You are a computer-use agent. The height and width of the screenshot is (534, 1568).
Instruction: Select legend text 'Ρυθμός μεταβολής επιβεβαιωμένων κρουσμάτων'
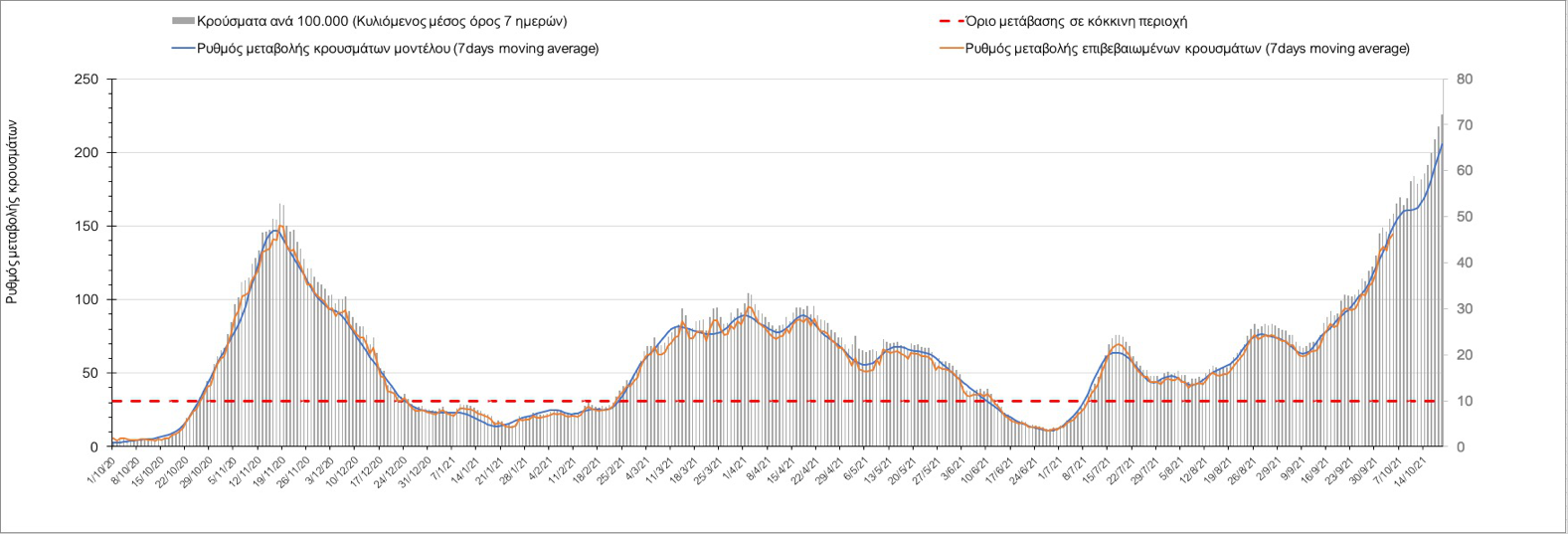point(1114,49)
